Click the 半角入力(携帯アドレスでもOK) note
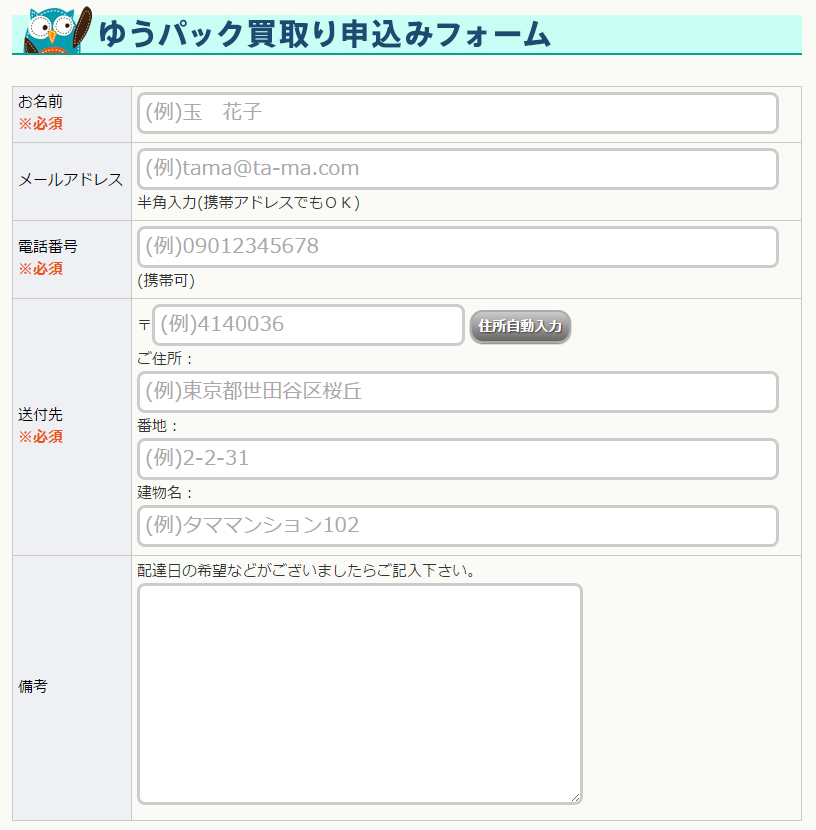 tap(249, 202)
